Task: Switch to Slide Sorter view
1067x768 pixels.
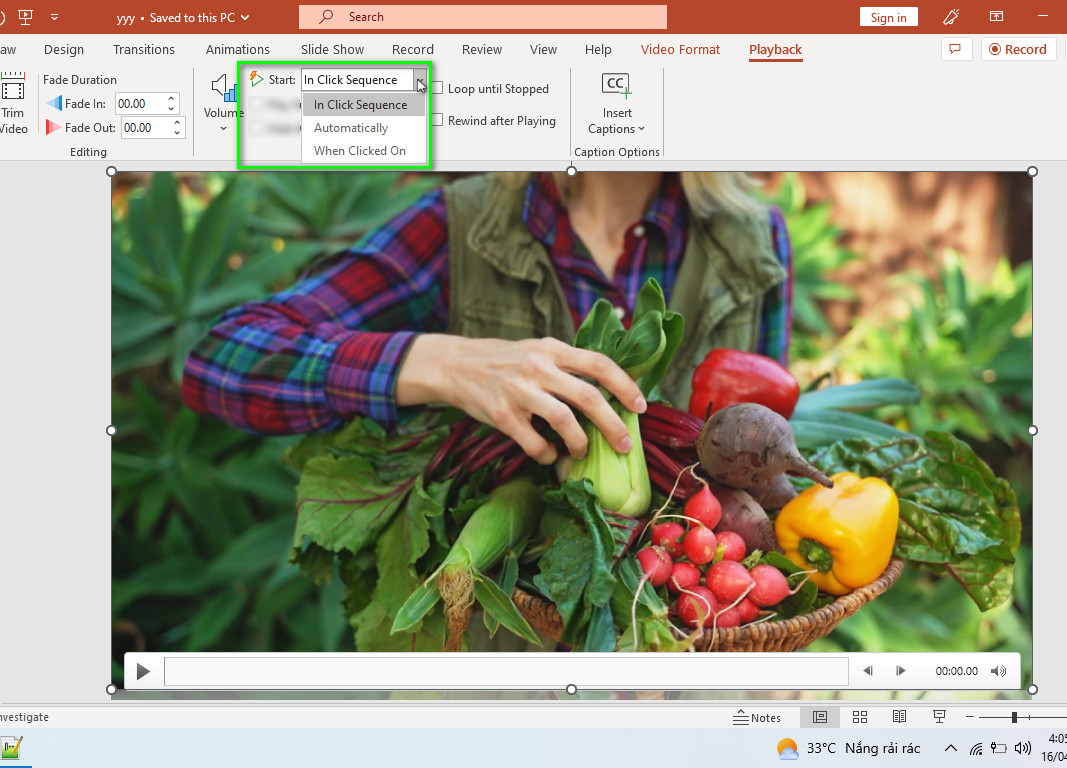Action: click(860, 717)
